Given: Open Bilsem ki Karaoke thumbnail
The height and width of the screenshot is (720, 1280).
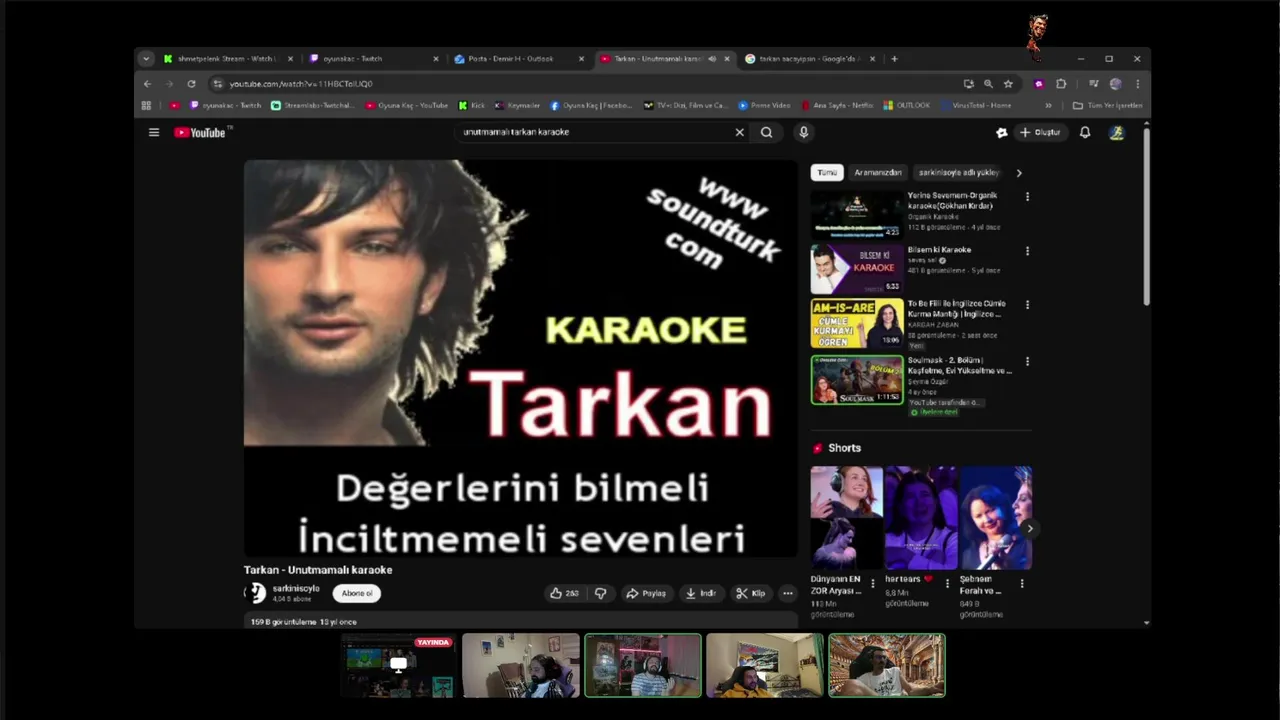Looking at the screenshot, I should tap(856, 268).
